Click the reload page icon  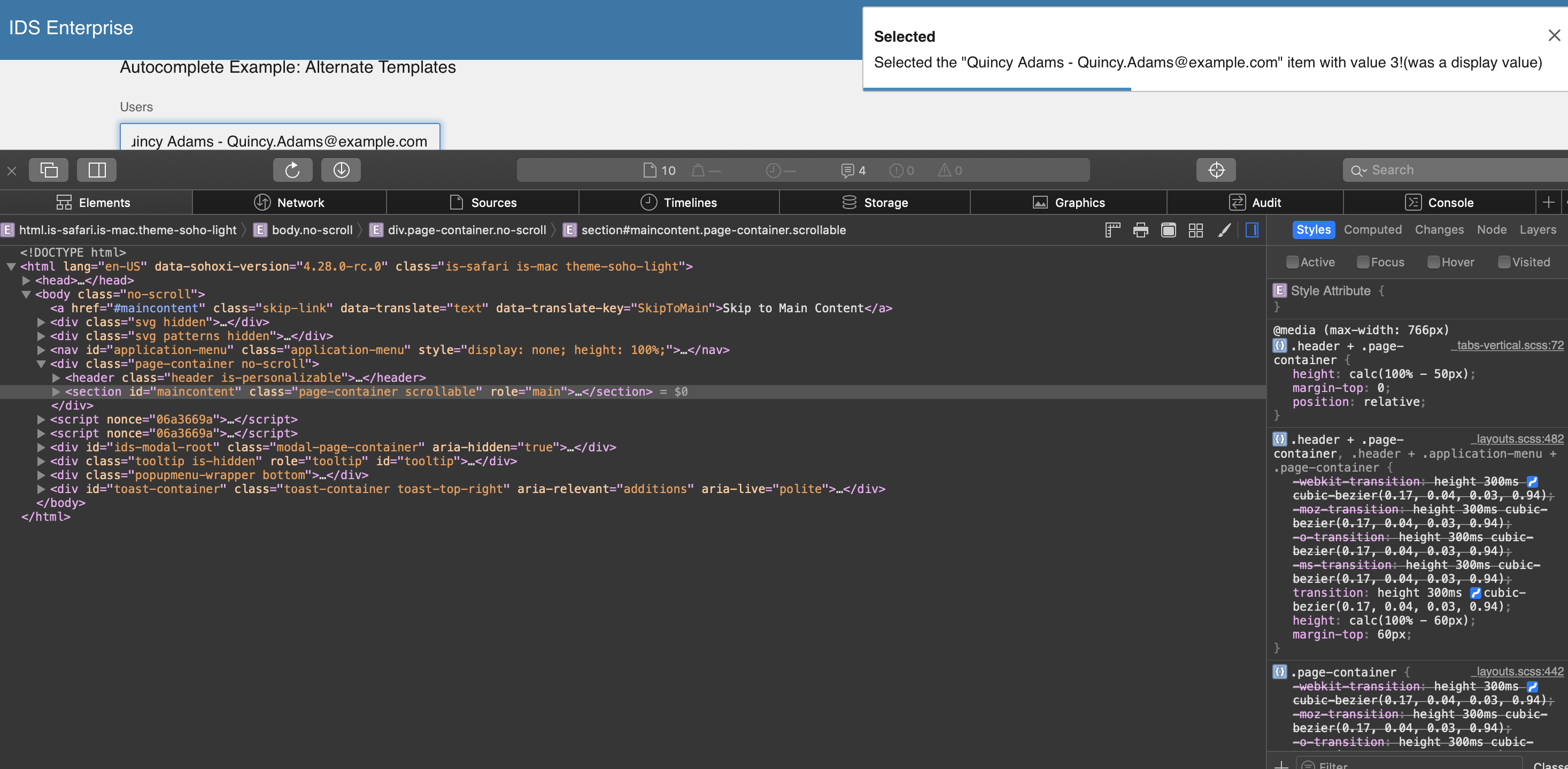[x=292, y=170]
